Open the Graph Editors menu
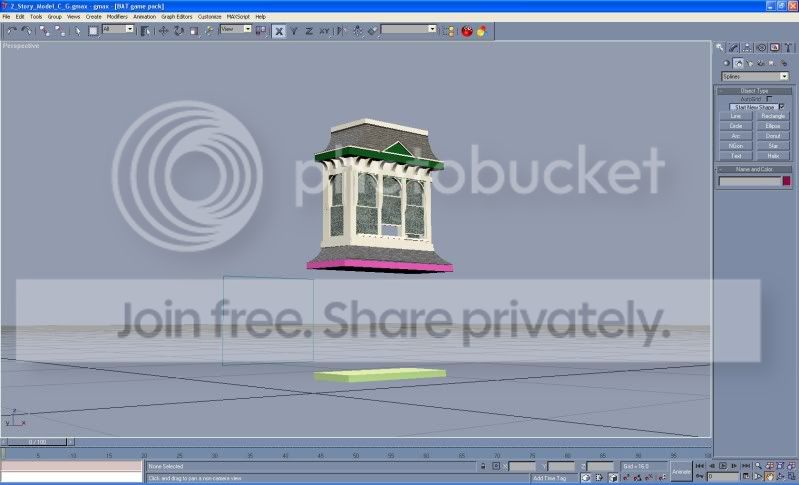799x485 pixels. coord(177,17)
